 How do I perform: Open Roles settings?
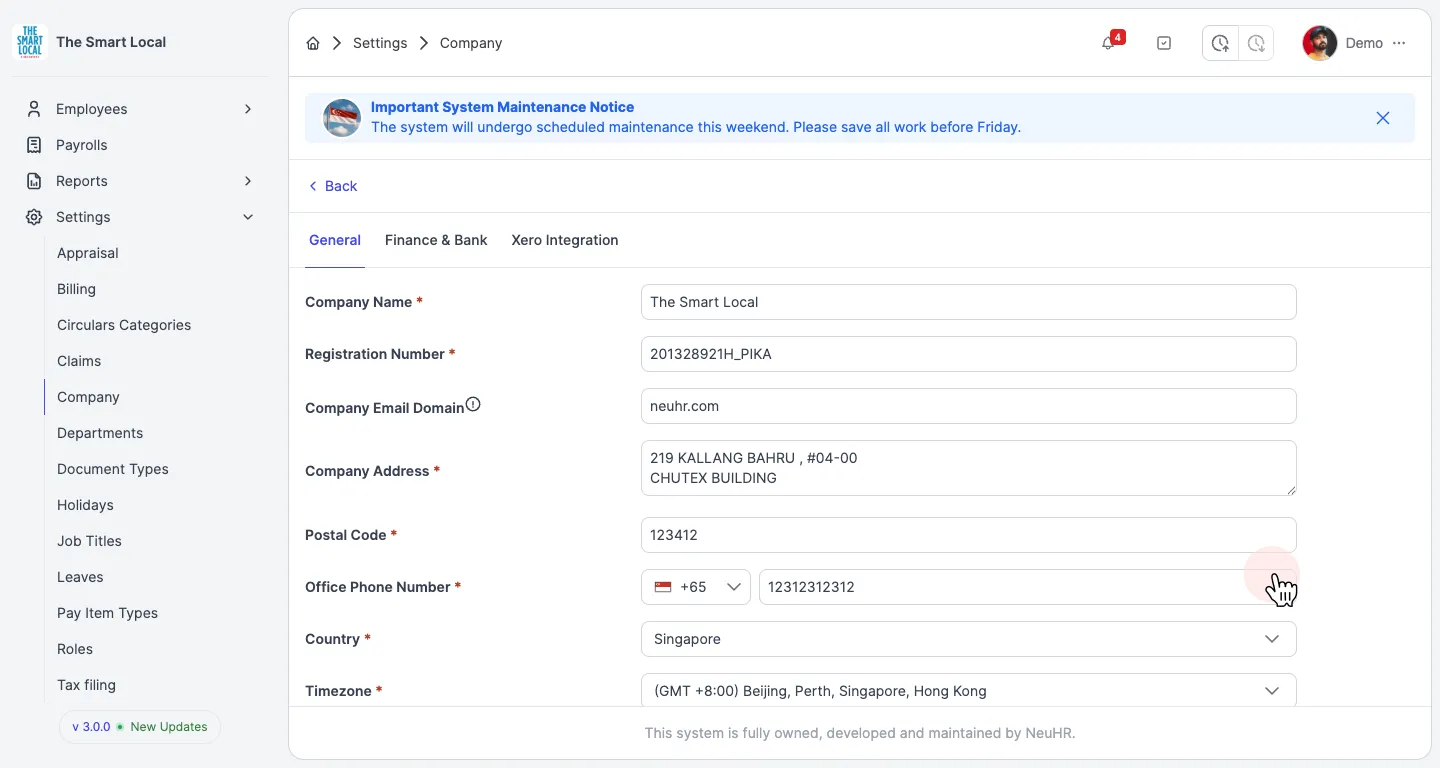[75, 649]
